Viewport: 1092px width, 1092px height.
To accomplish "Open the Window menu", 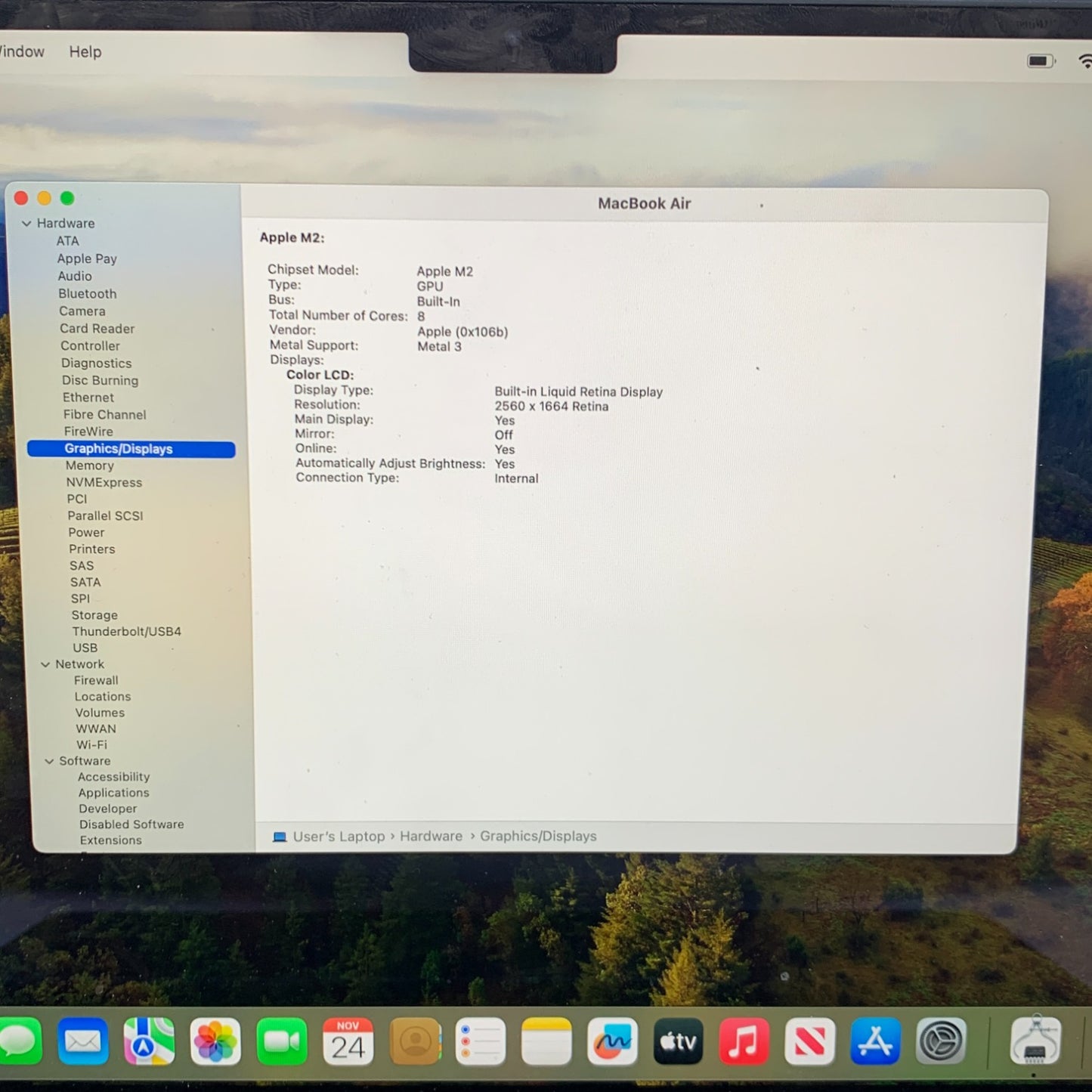I will 21,52.
